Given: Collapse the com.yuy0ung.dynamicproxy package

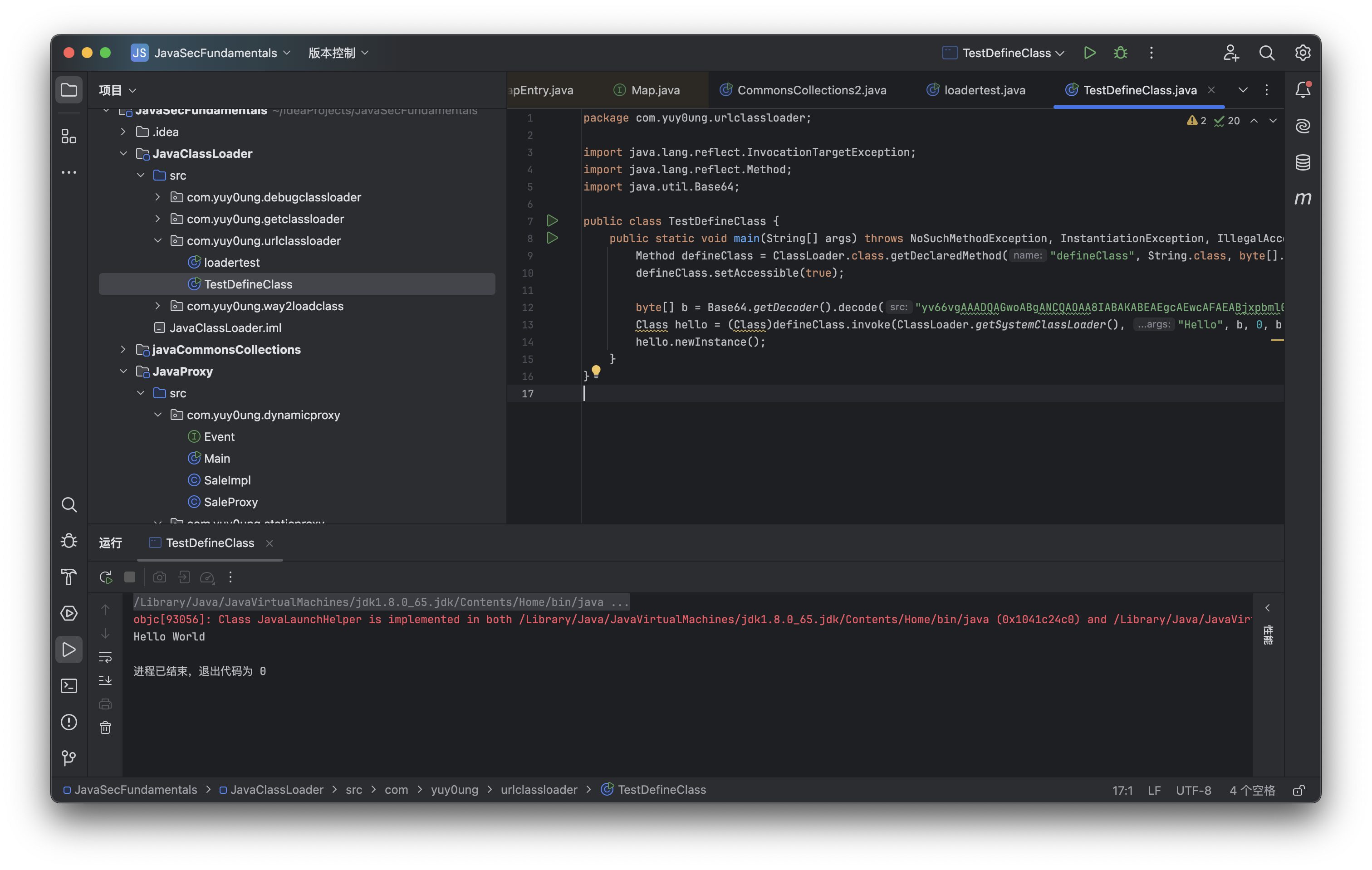Looking at the screenshot, I should [x=158, y=415].
